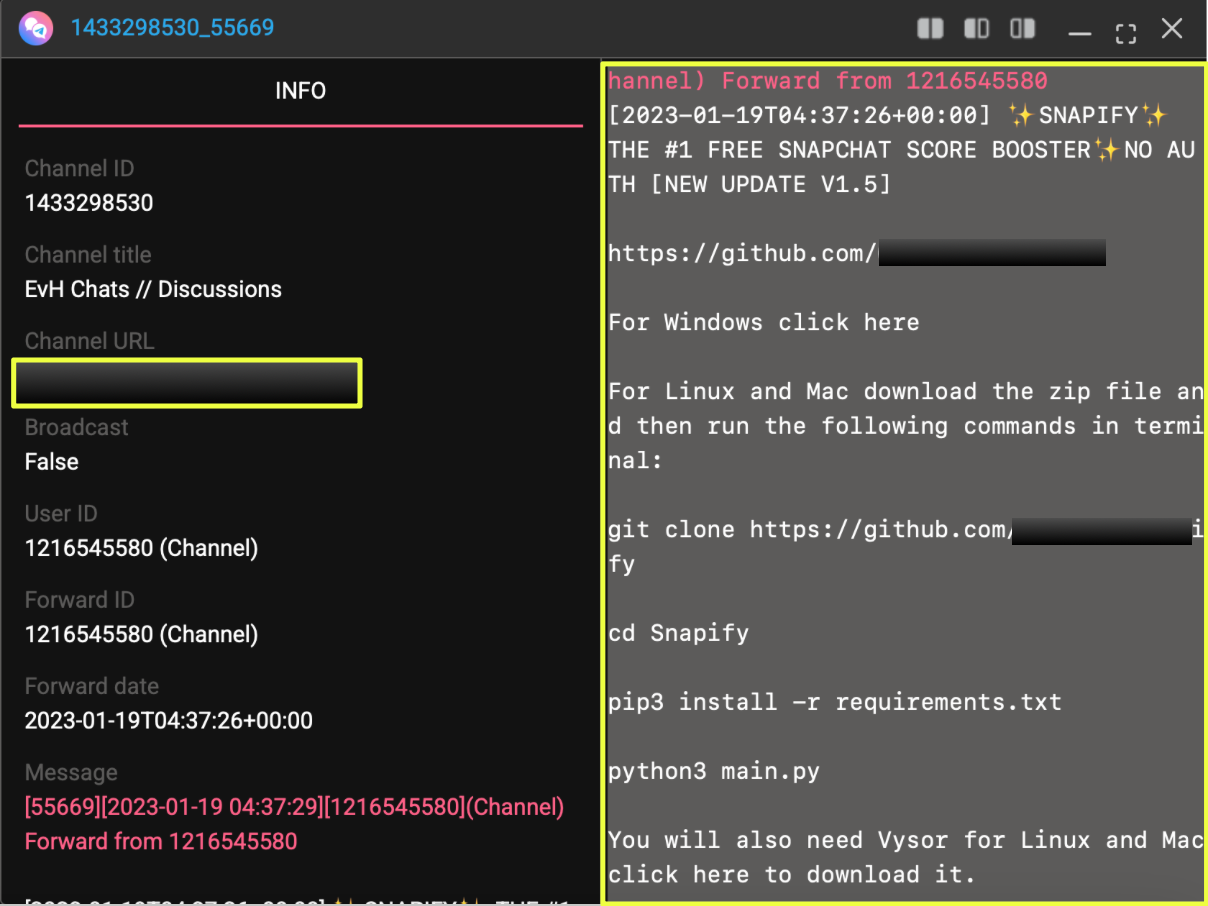Click the python3 main.py command line
This screenshot has height=906, width=1208.
coord(713,771)
